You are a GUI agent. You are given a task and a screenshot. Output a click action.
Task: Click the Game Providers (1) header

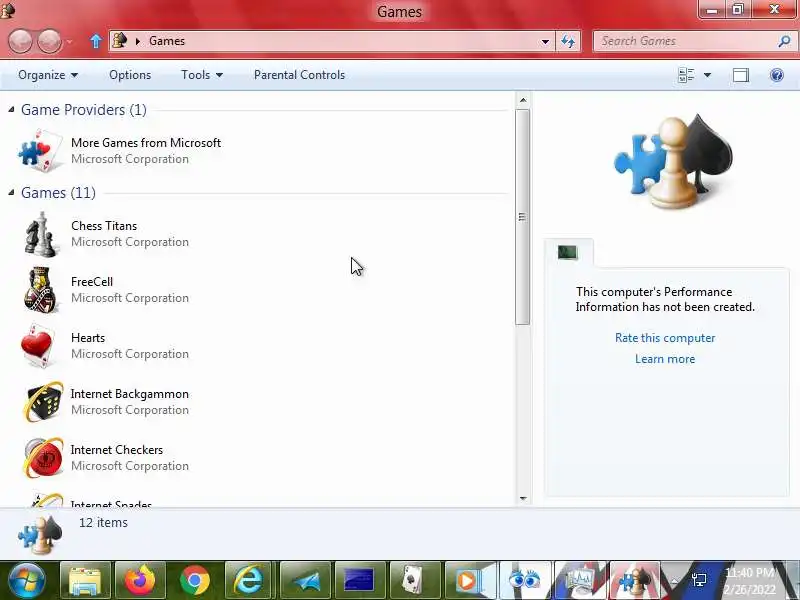point(84,110)
